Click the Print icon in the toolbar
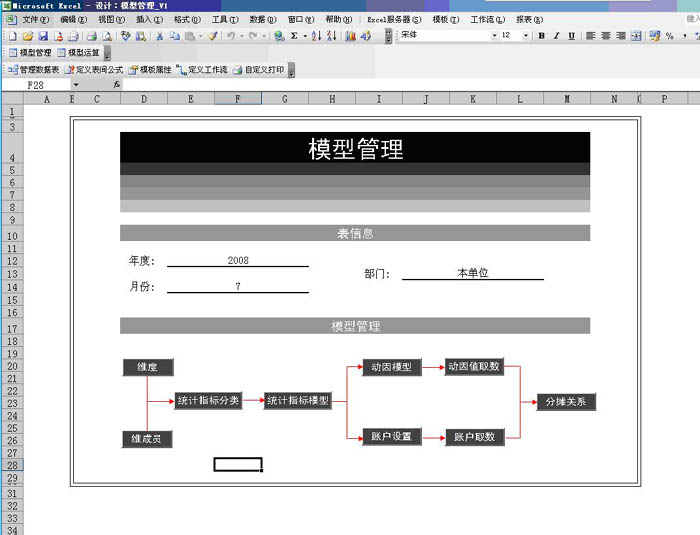 point(91,36)
